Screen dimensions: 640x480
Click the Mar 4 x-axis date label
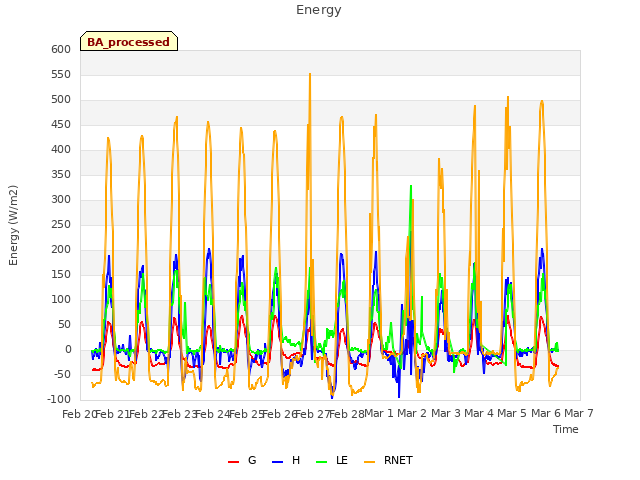[x=479, y=414]
